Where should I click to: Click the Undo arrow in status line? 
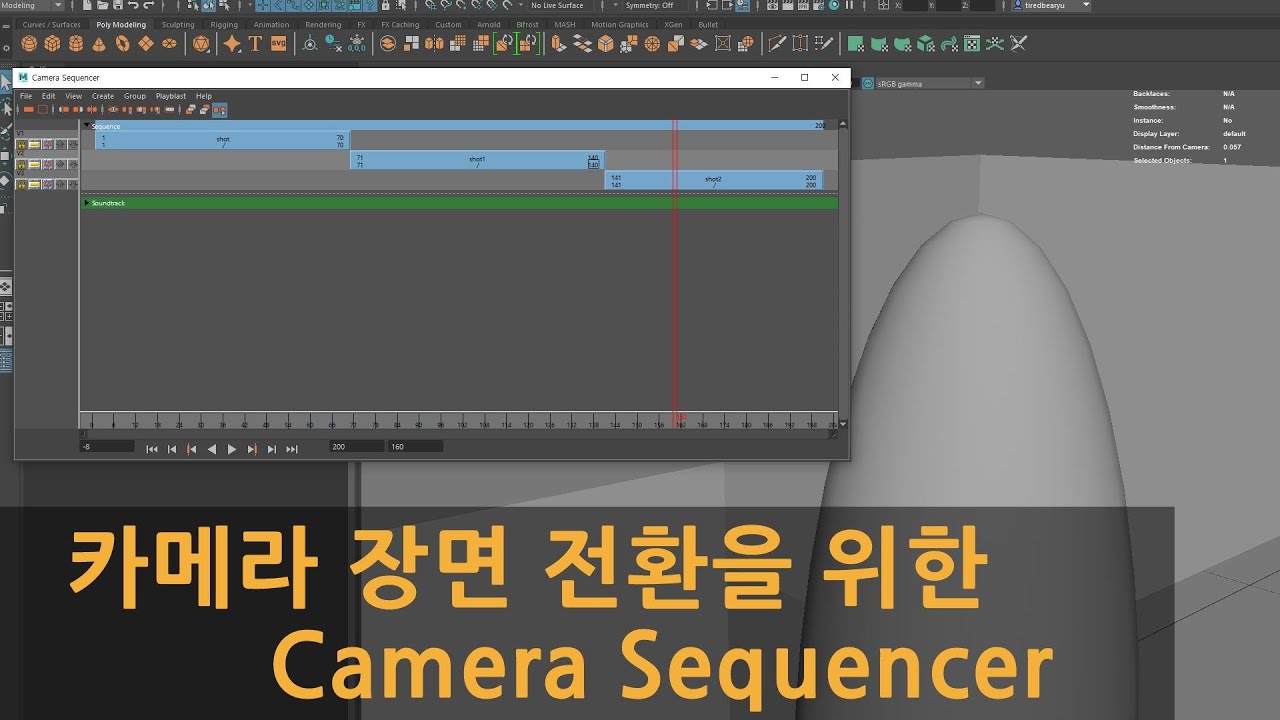(133, 5)
